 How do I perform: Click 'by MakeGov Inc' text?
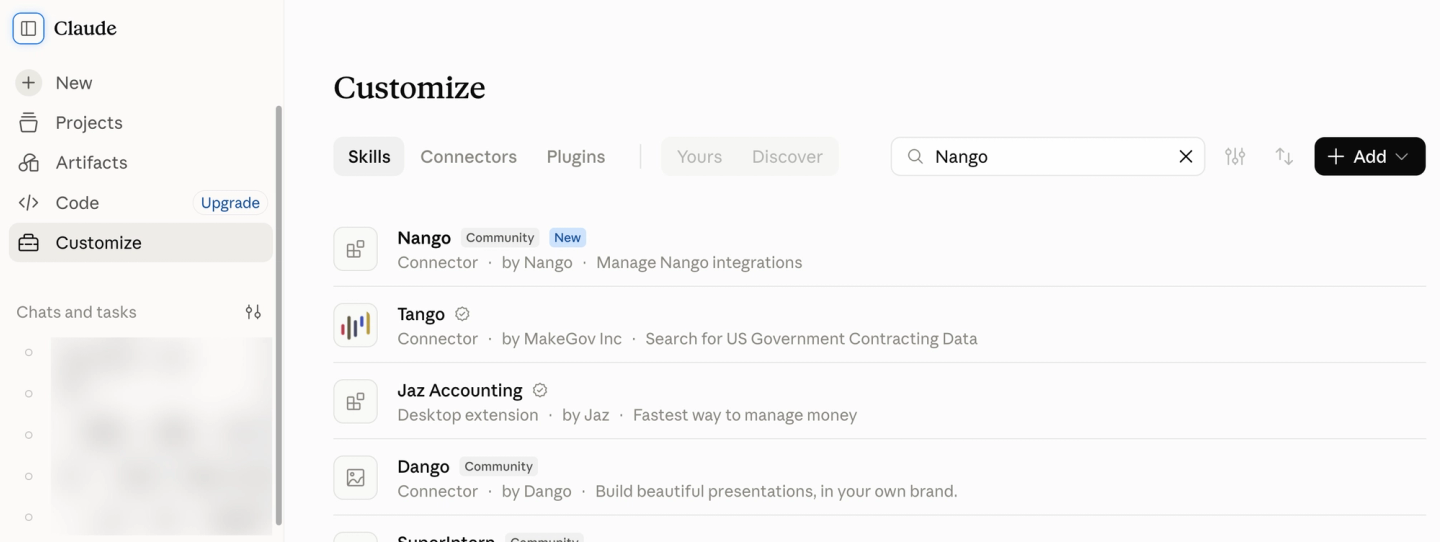[x=561, y=339]
